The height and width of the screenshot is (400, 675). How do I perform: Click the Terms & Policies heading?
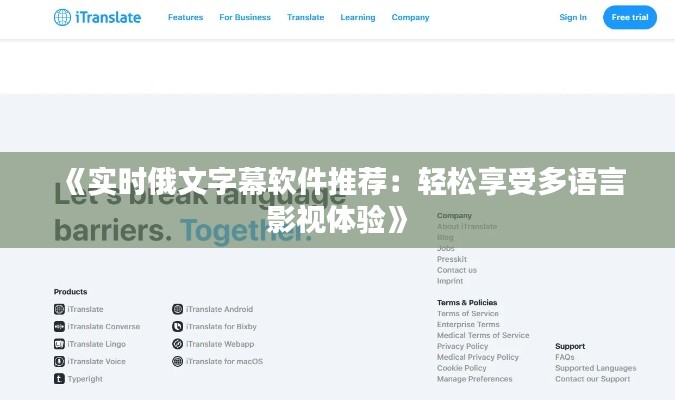point(467,303)
